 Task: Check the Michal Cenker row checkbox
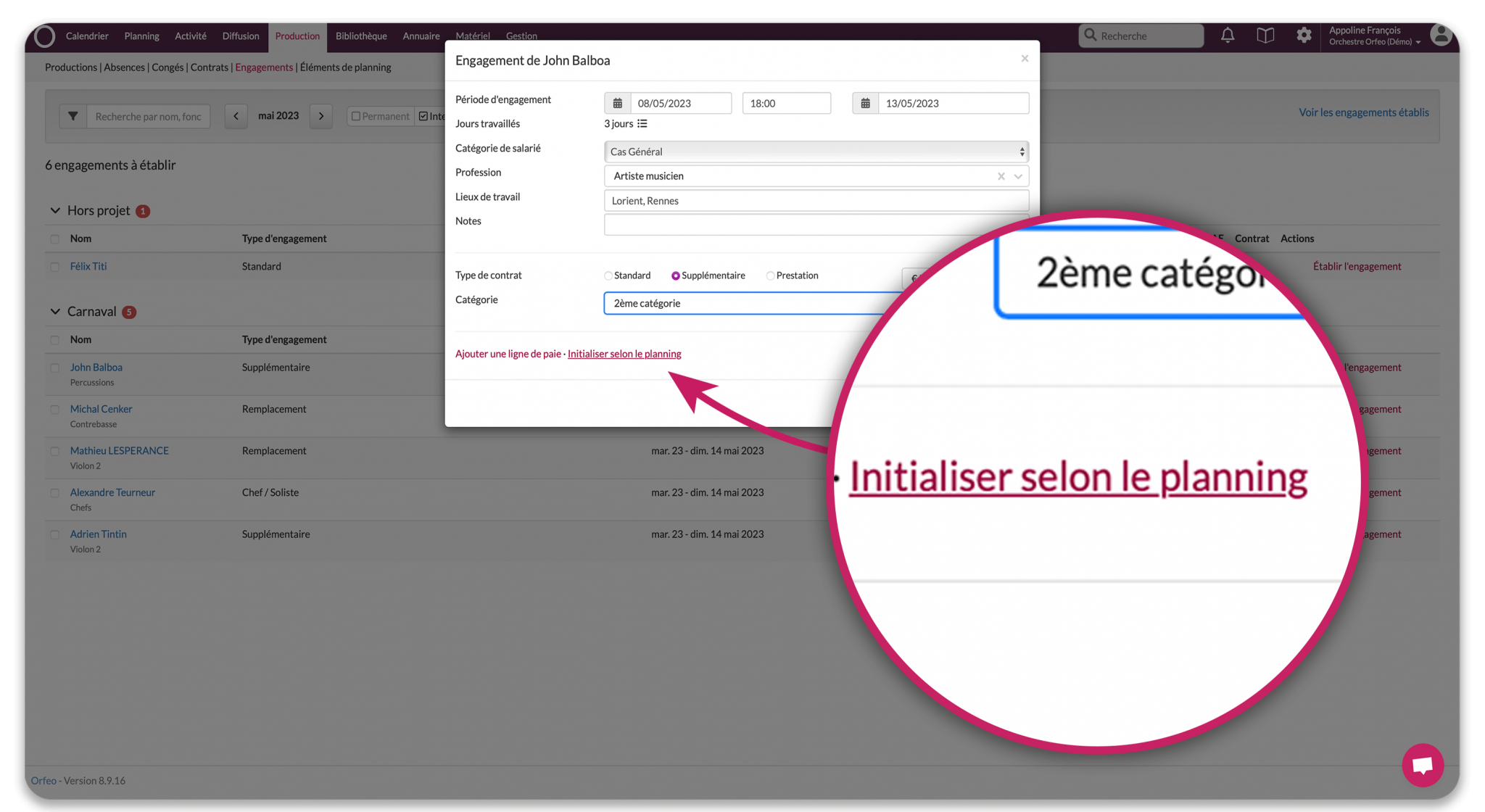pyautogui.click(x=55, y=410)
